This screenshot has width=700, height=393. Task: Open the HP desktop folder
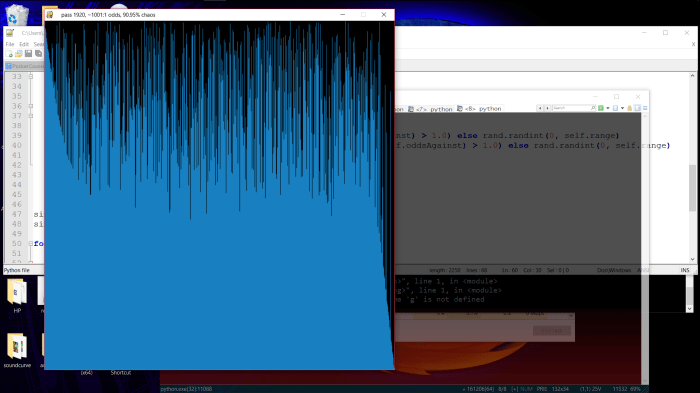coord(17,296)
